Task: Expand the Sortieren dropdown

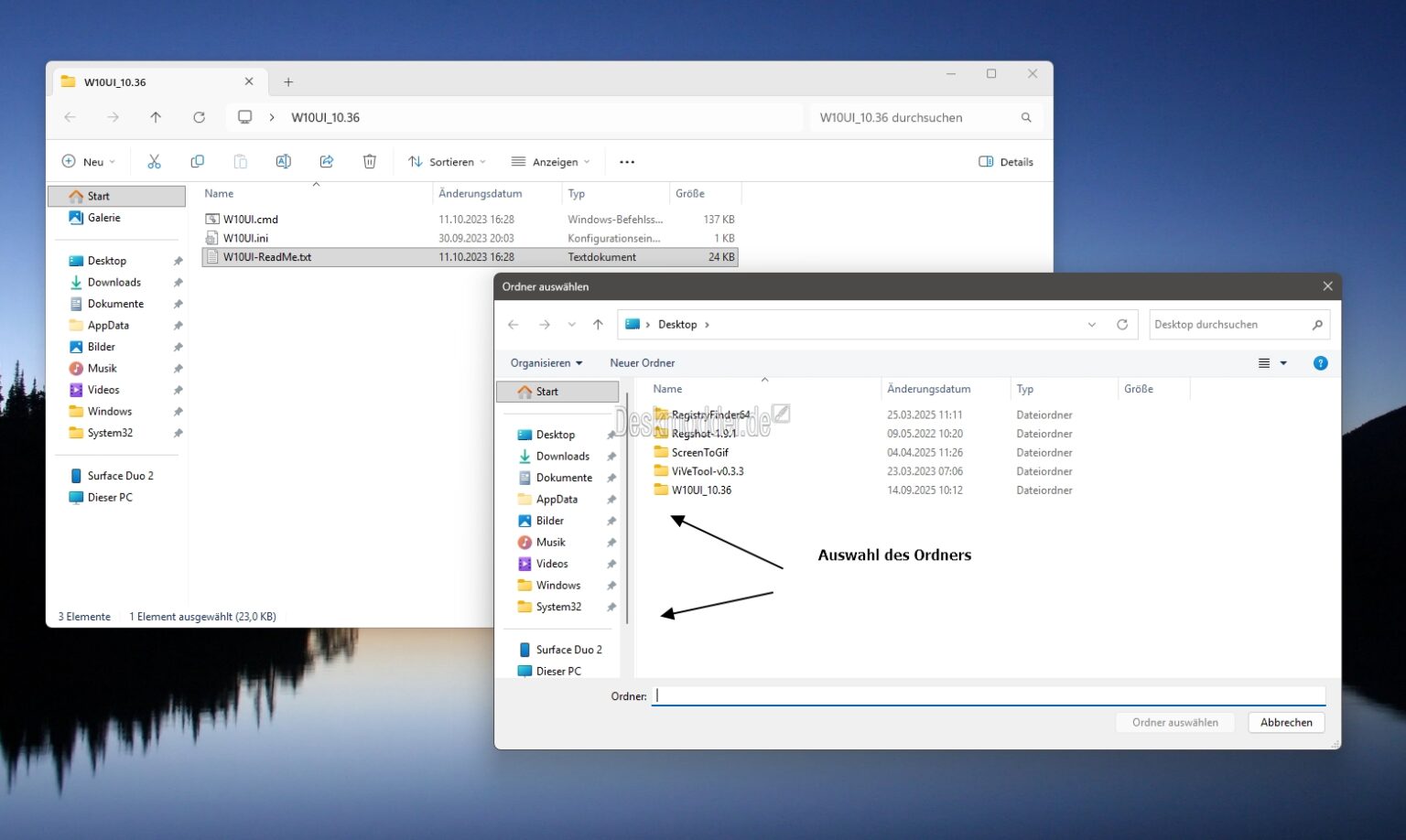Action: point(446,161)
